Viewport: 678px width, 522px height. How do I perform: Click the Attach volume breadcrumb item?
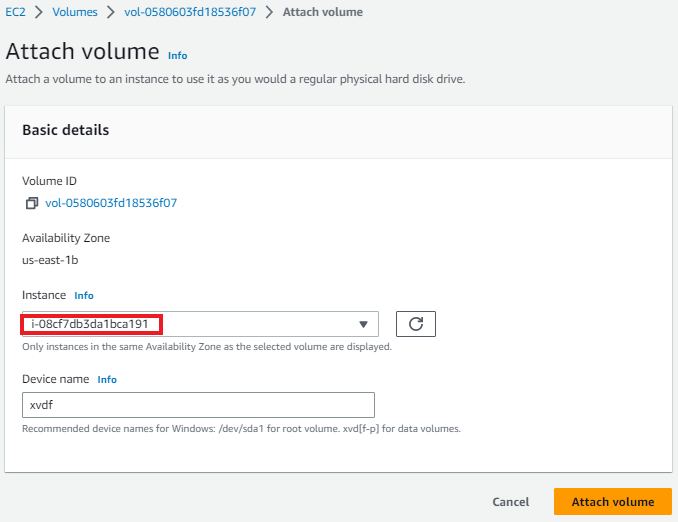click(323, 12)
